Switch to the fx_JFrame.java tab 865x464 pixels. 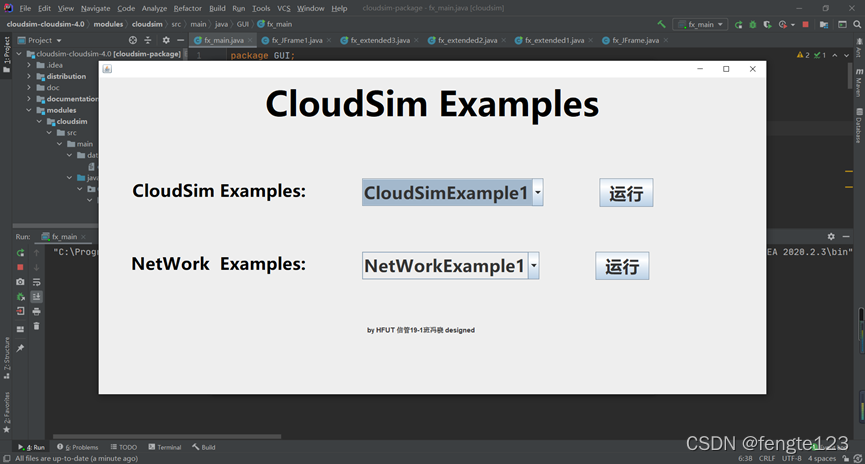[636, 40]
